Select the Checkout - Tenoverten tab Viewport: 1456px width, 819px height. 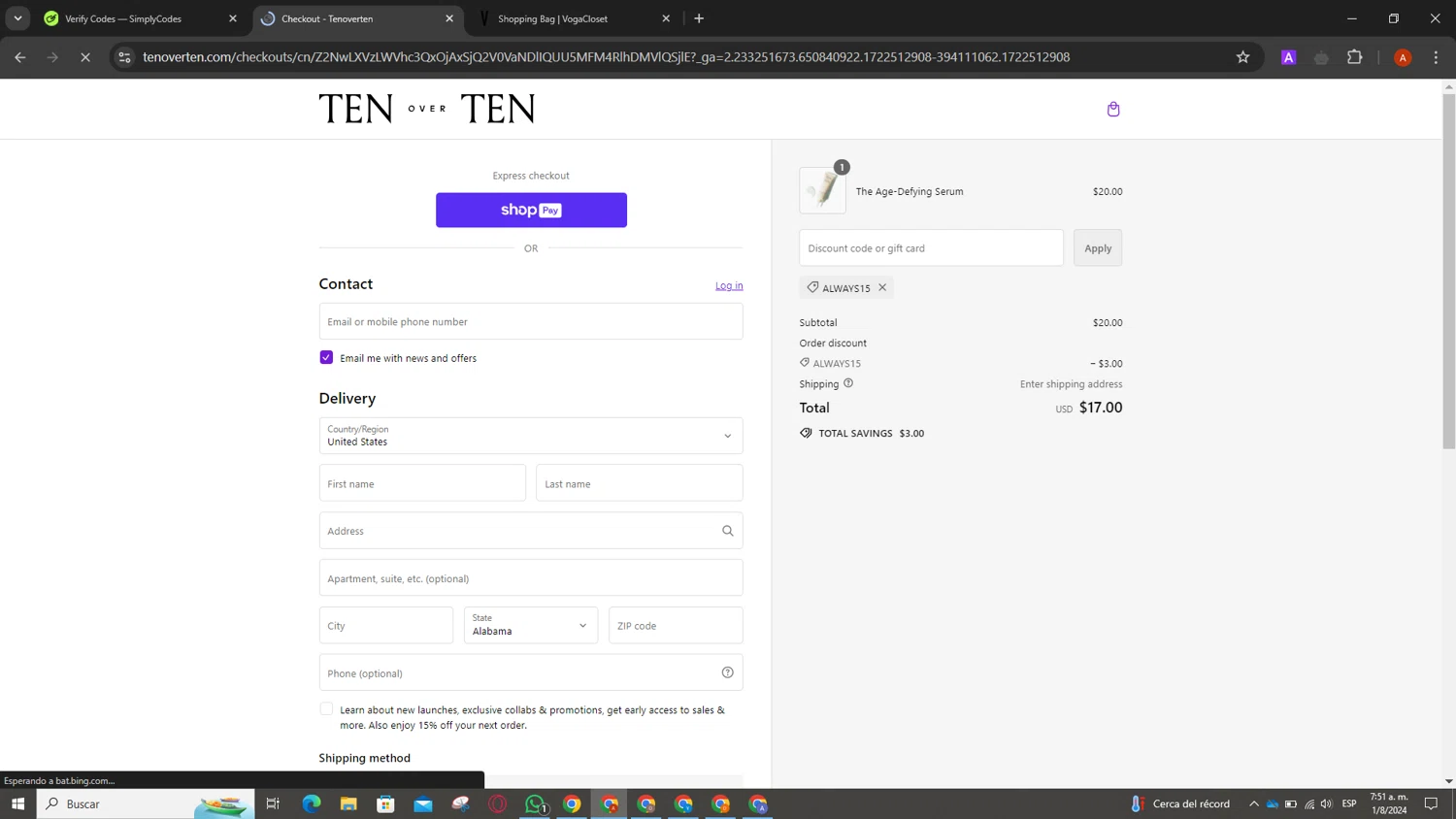(357, 18)
